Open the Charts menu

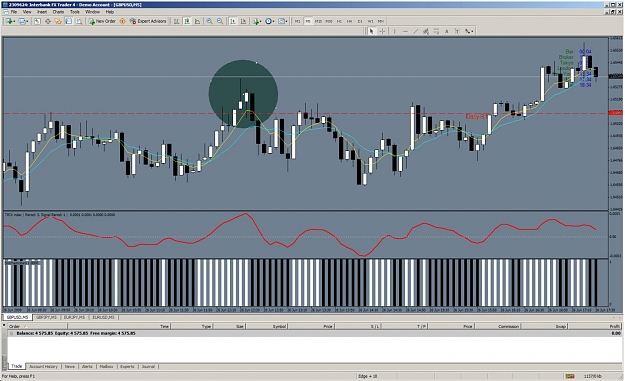[x=58, y=12]
